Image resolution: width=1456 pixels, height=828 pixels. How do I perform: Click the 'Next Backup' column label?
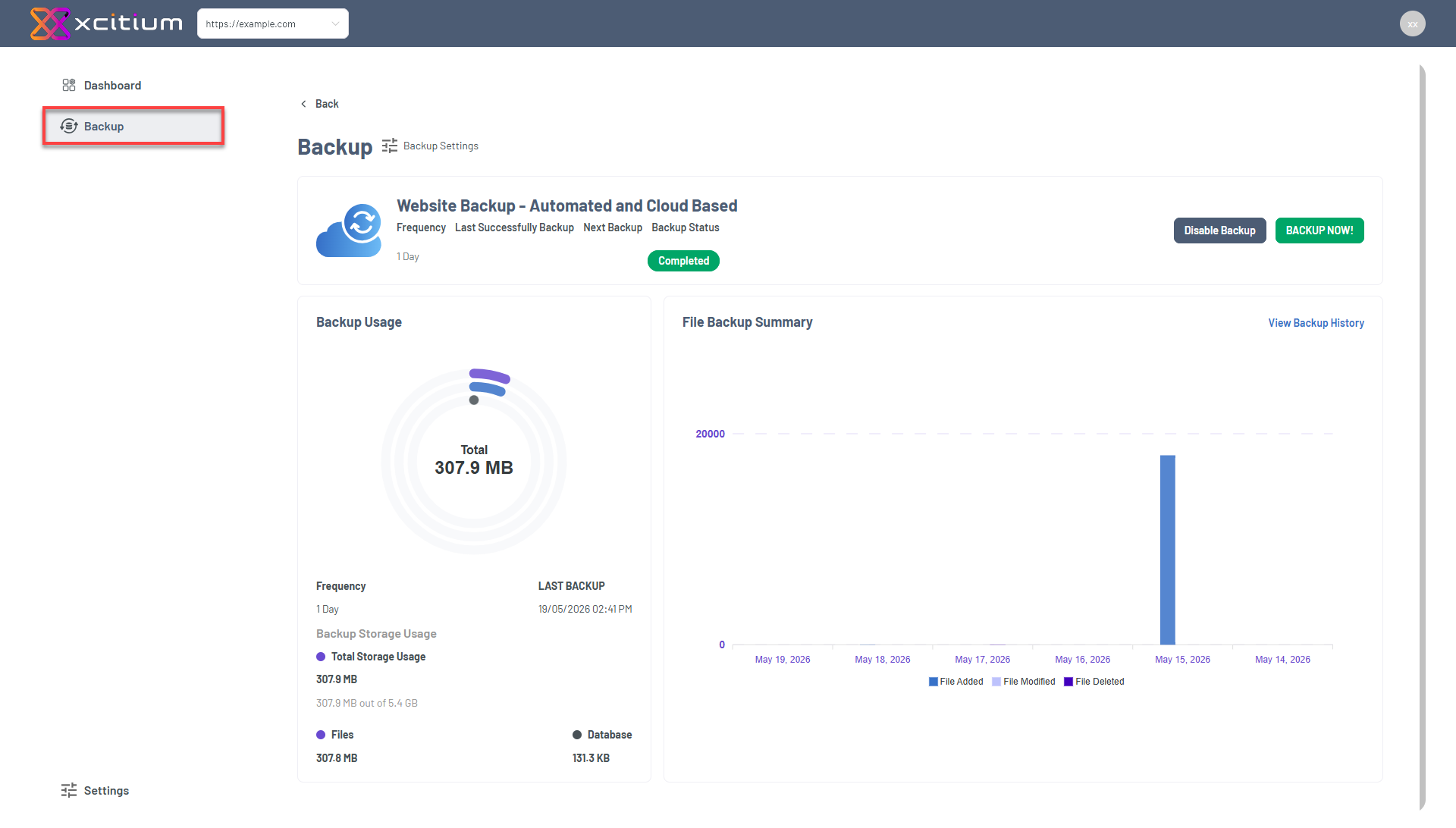coord(613,227)
